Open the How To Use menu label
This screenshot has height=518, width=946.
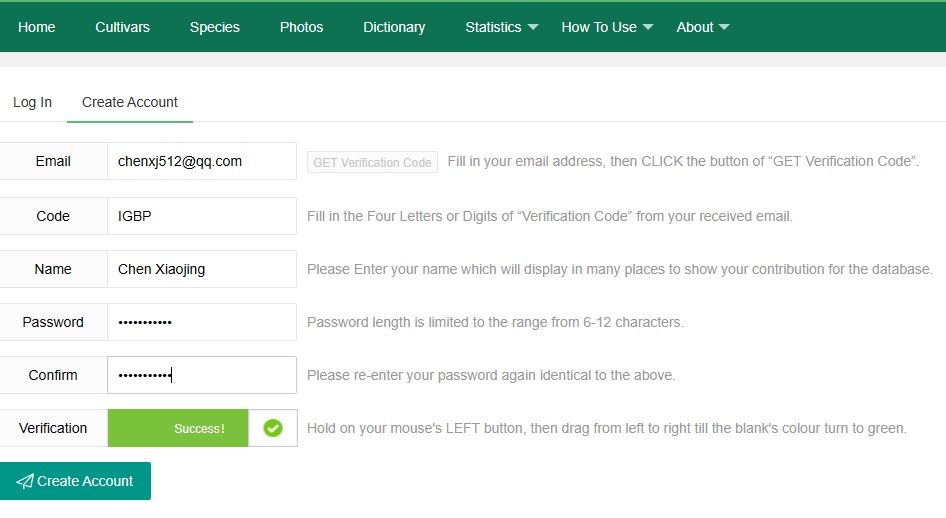598,27
